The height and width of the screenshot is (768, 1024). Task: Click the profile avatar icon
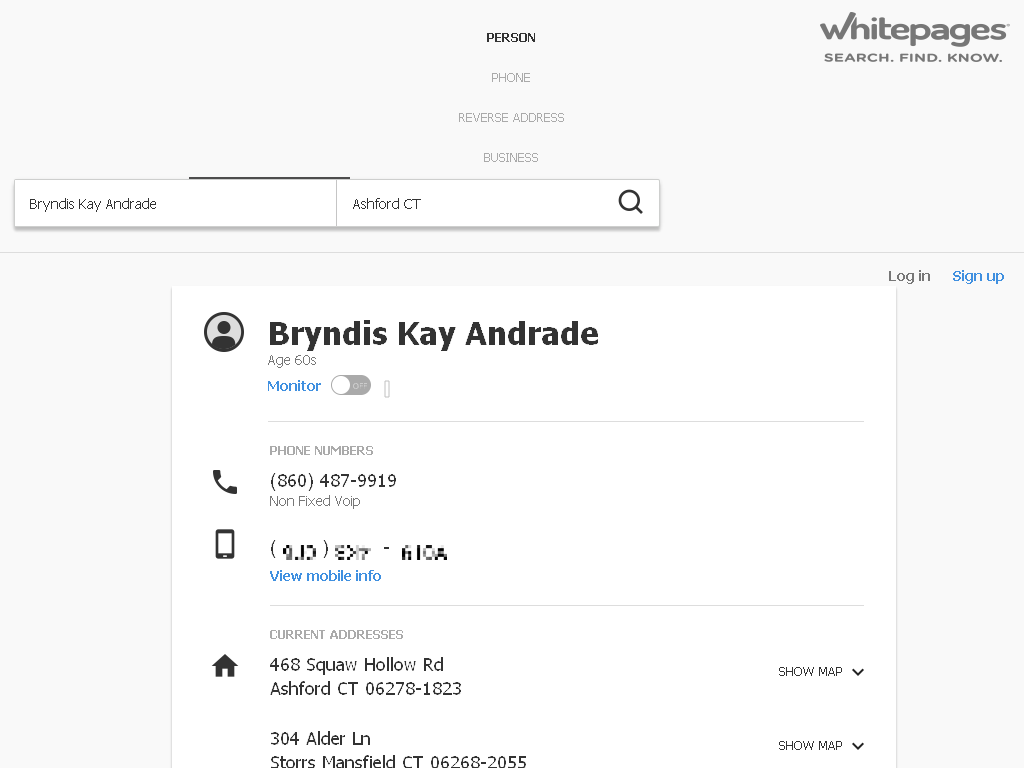click(224, 332)
